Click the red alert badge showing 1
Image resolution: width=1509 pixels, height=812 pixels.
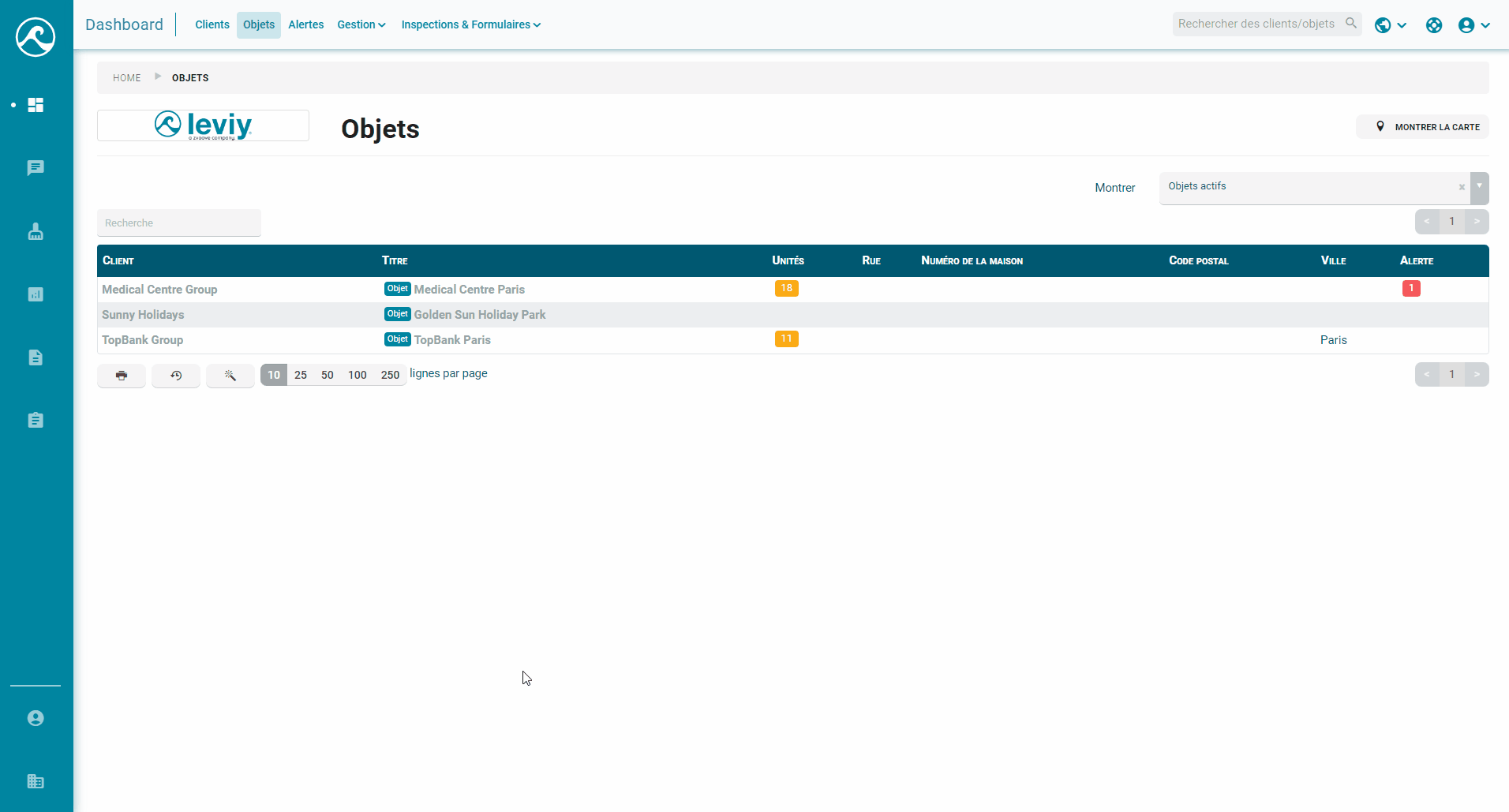(x=1411, y=289)
